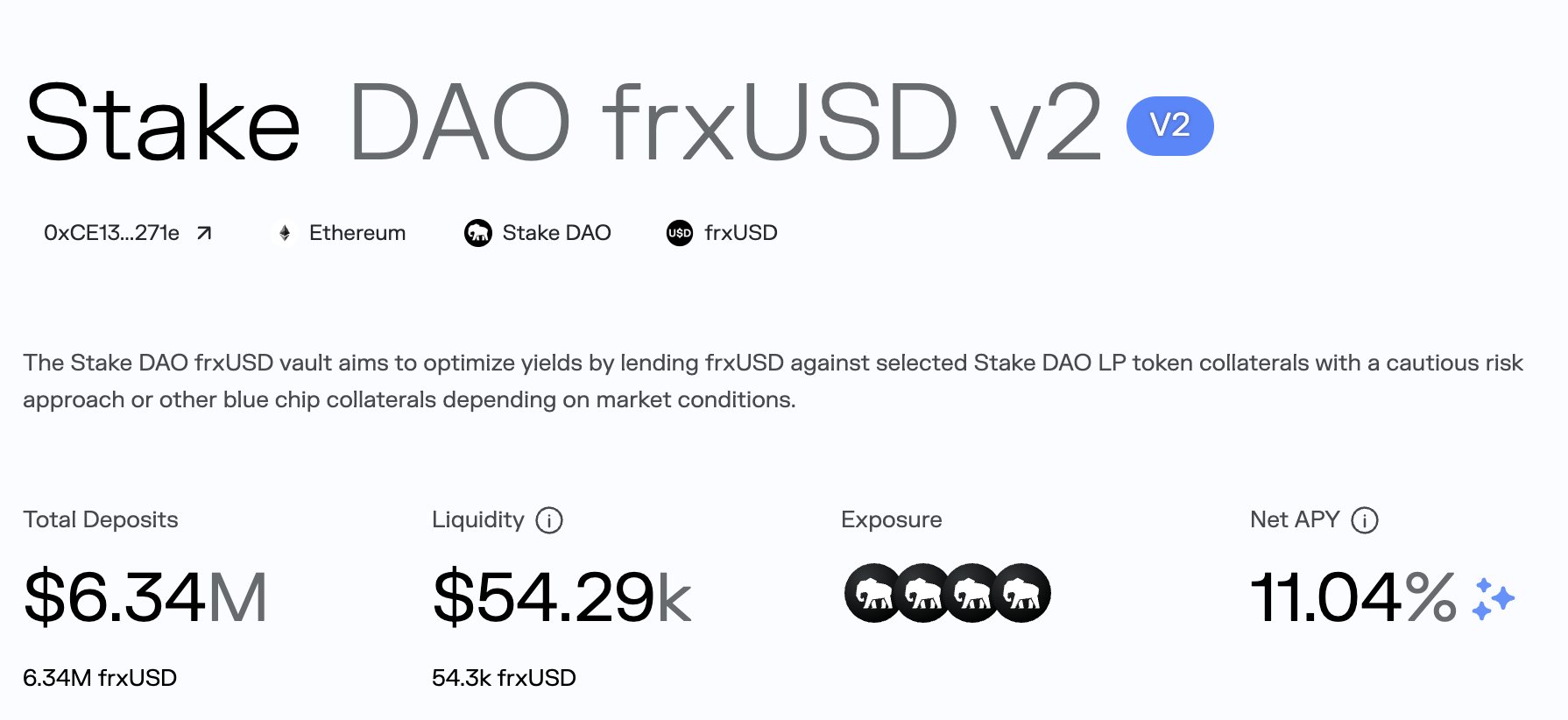Open the 0xCE13...271e contract address link

coord(111,233)
